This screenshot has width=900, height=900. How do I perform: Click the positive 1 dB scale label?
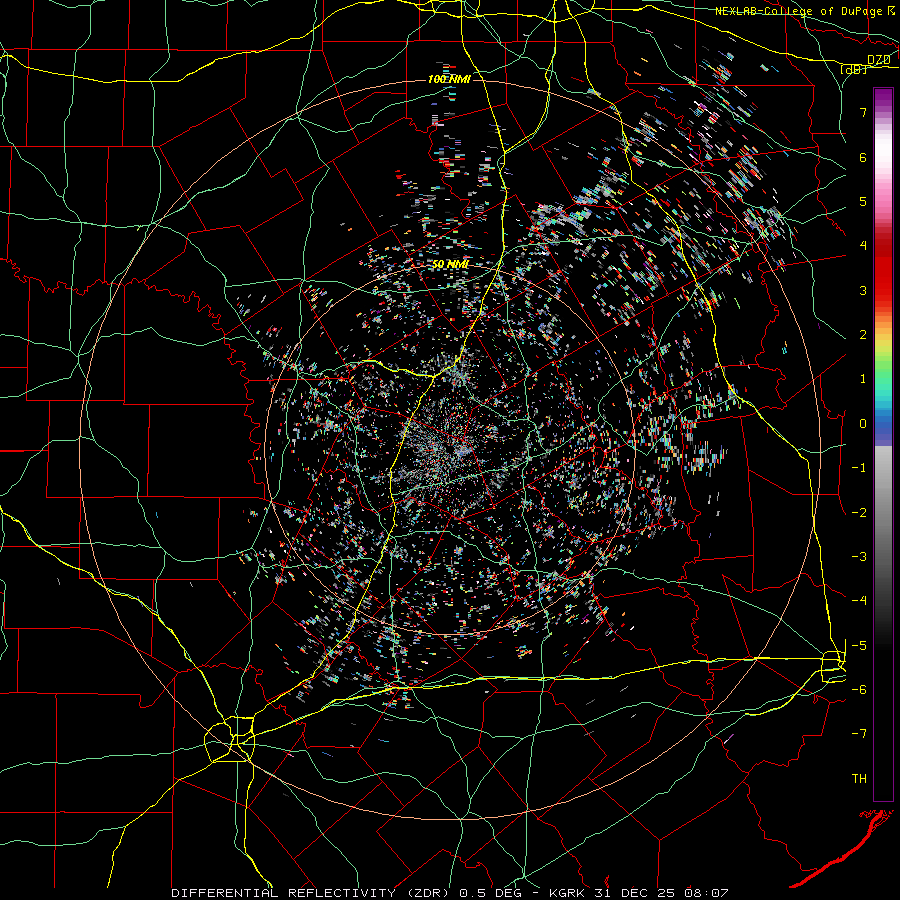click(x=863, y=379)
